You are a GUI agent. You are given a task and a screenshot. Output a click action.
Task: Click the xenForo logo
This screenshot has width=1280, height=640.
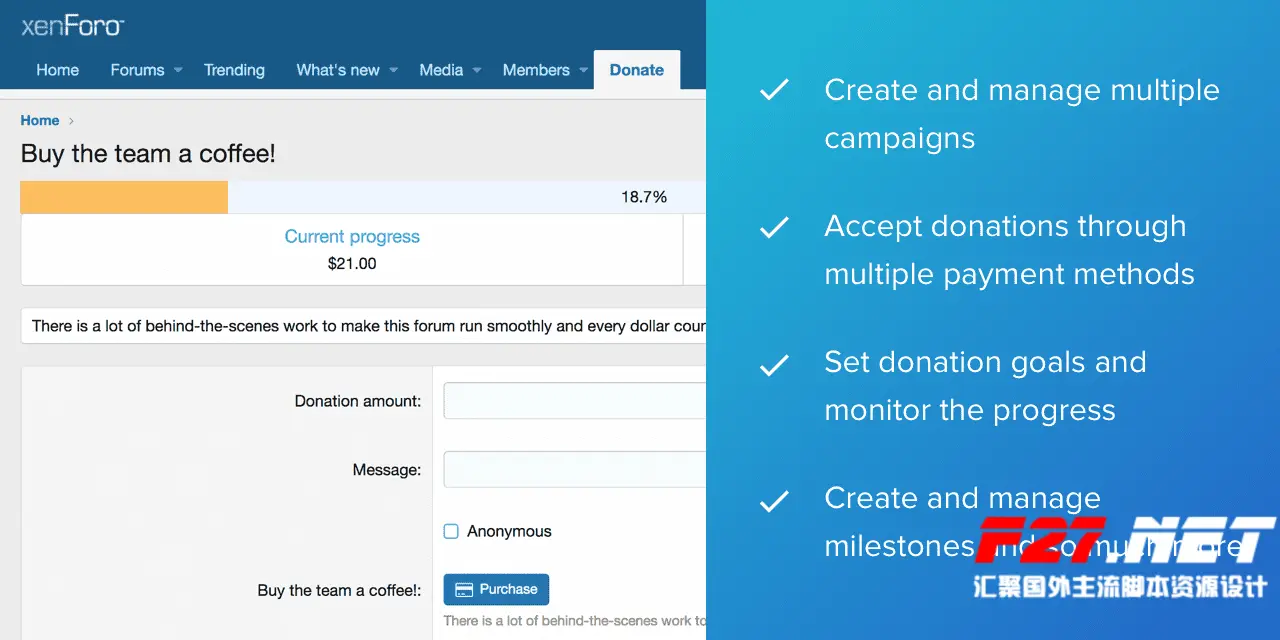point(73,26)
